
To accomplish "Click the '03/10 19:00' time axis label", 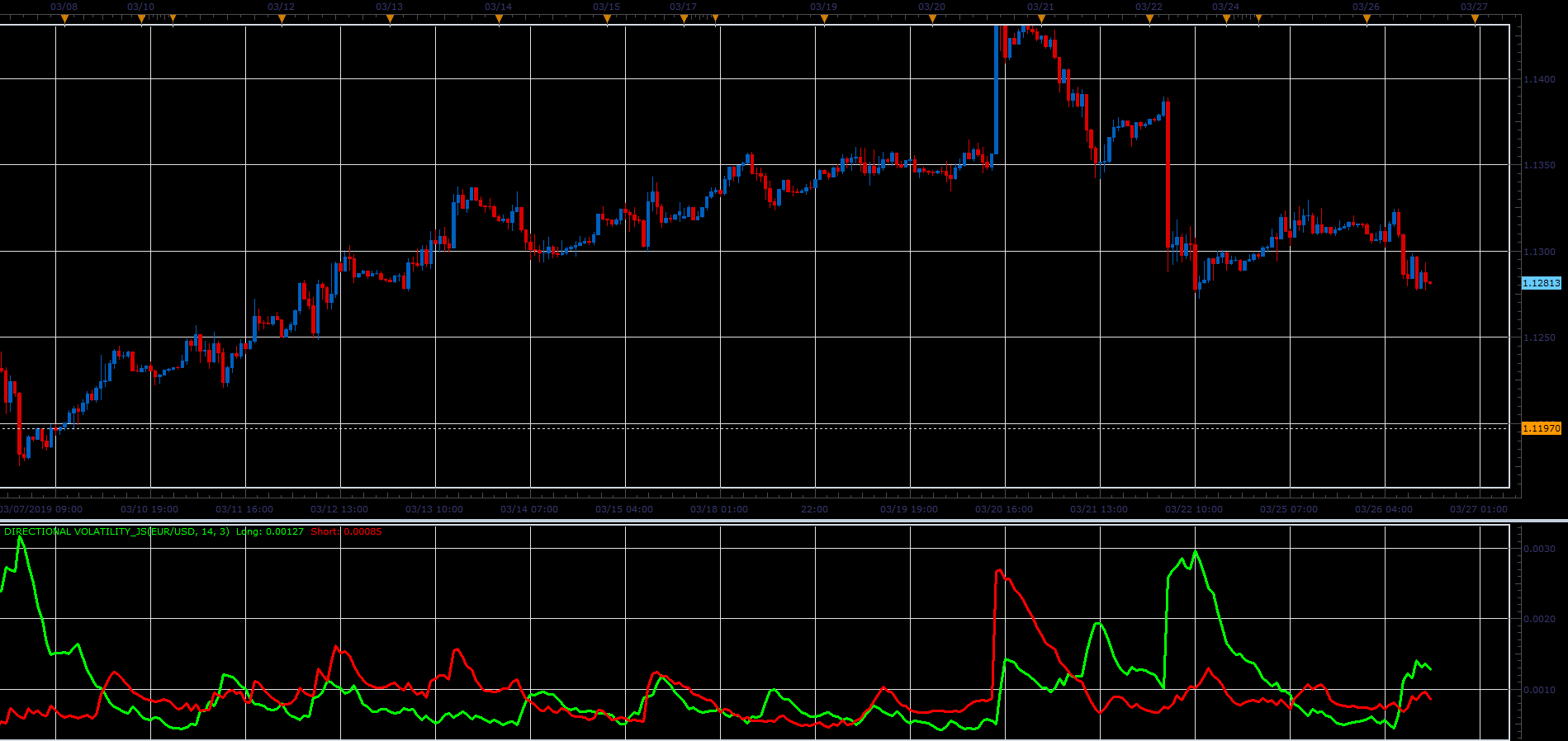I will 149,509.
